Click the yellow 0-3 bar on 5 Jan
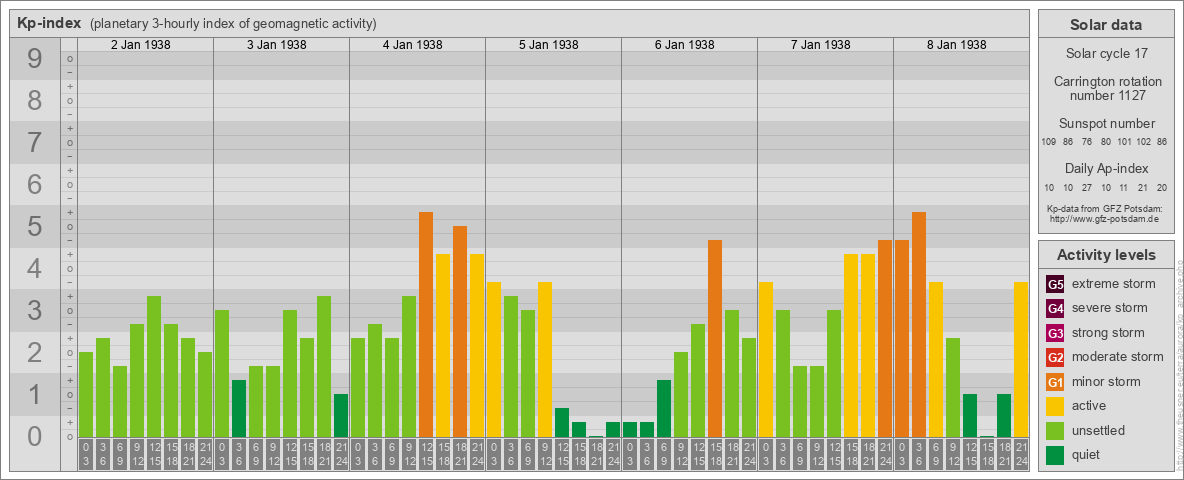The image size is (1184, 480). point(494,360)
